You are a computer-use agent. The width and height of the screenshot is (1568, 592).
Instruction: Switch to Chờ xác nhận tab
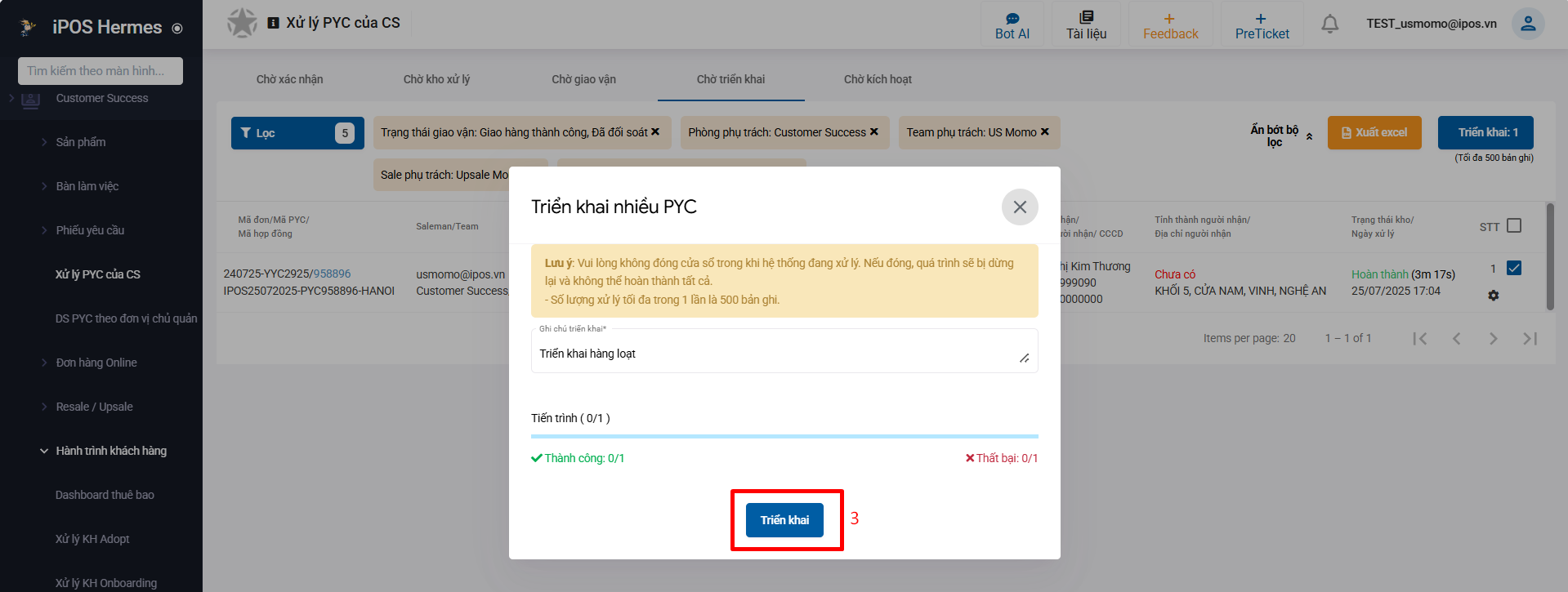[289, 79]
